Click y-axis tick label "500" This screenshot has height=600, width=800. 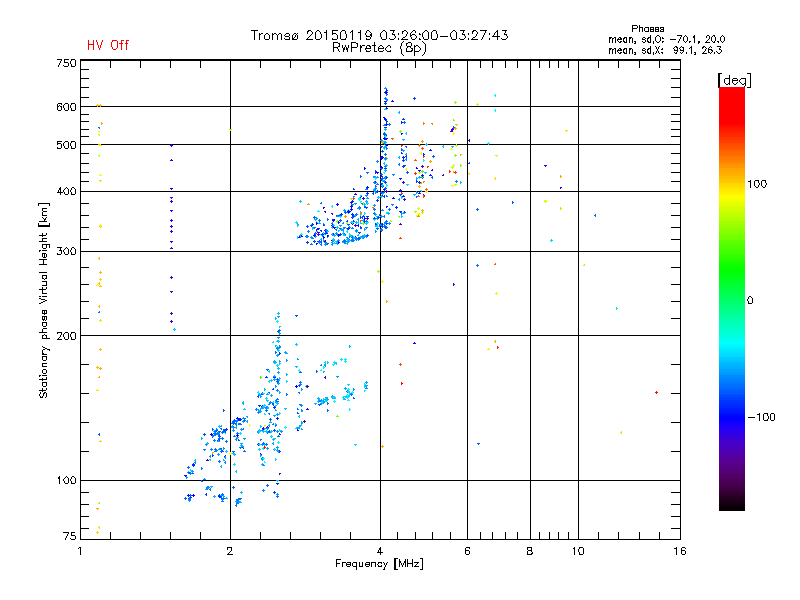pos(66,145)
